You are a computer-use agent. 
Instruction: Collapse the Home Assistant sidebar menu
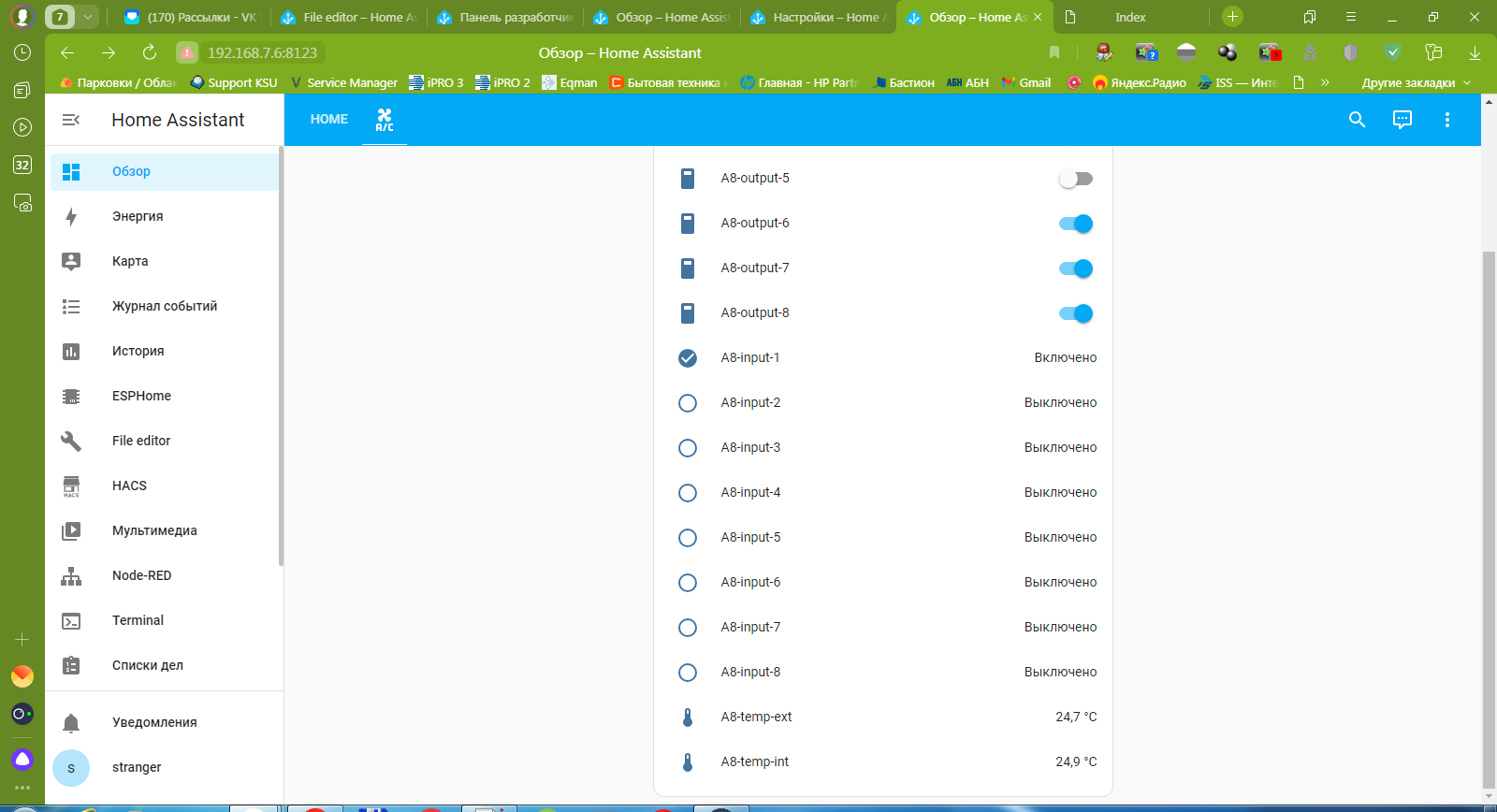point(71,120)
